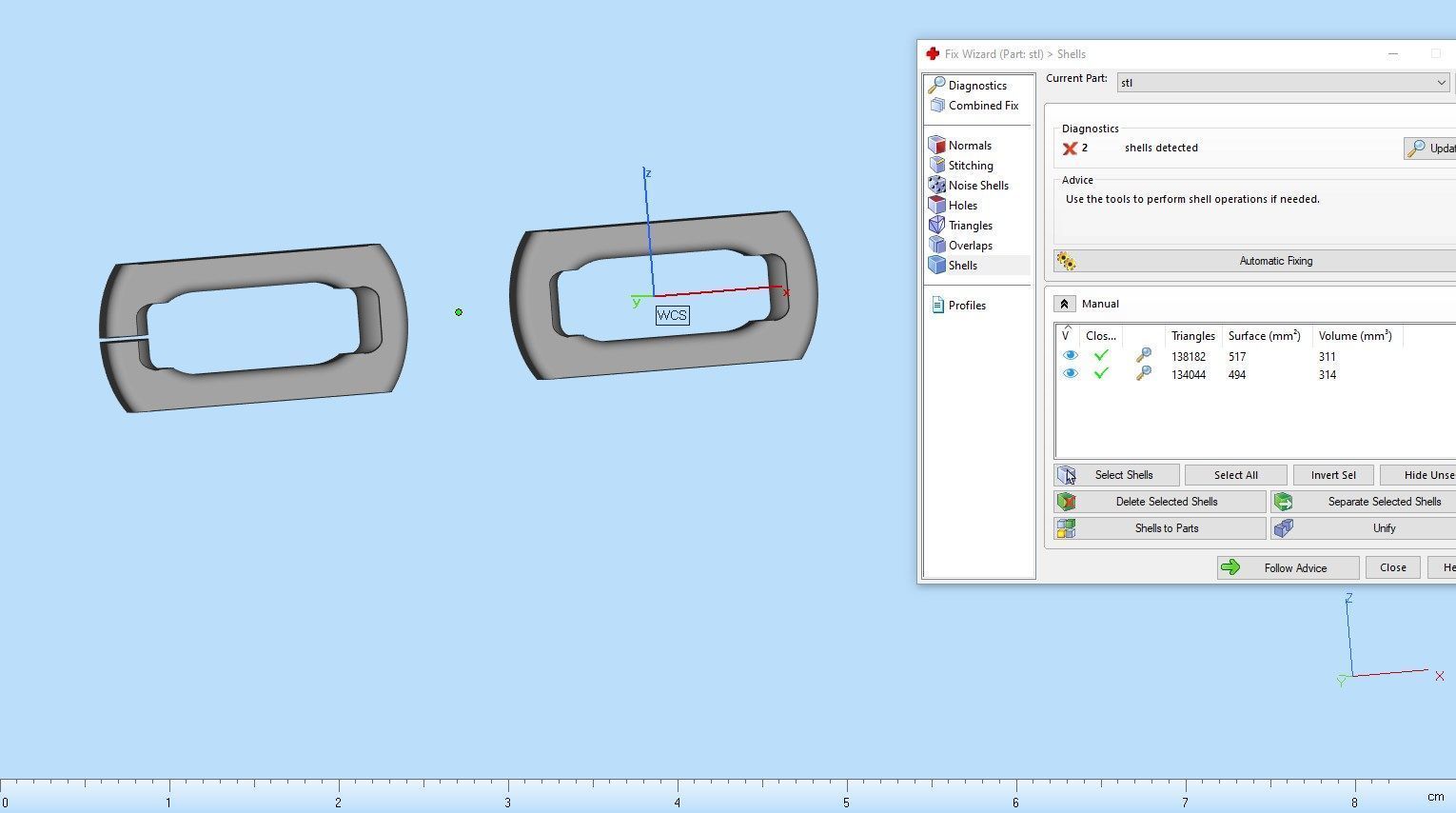This screenshot has height=813, width=1456.
Task: Click the Triangles icon
Action: pyautogui.click(x=937, y=226)
